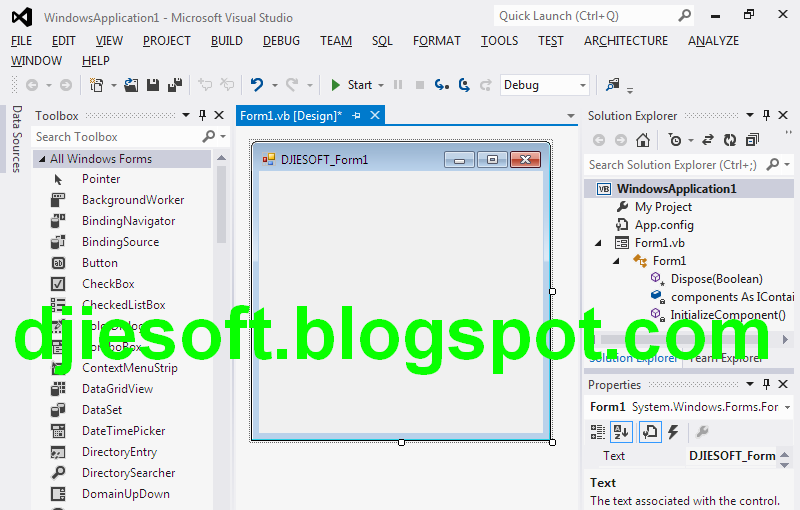Open the TOOLS menu
This screenshot has height=510, width=800.
pyautogui.click(x=499, y=41)
